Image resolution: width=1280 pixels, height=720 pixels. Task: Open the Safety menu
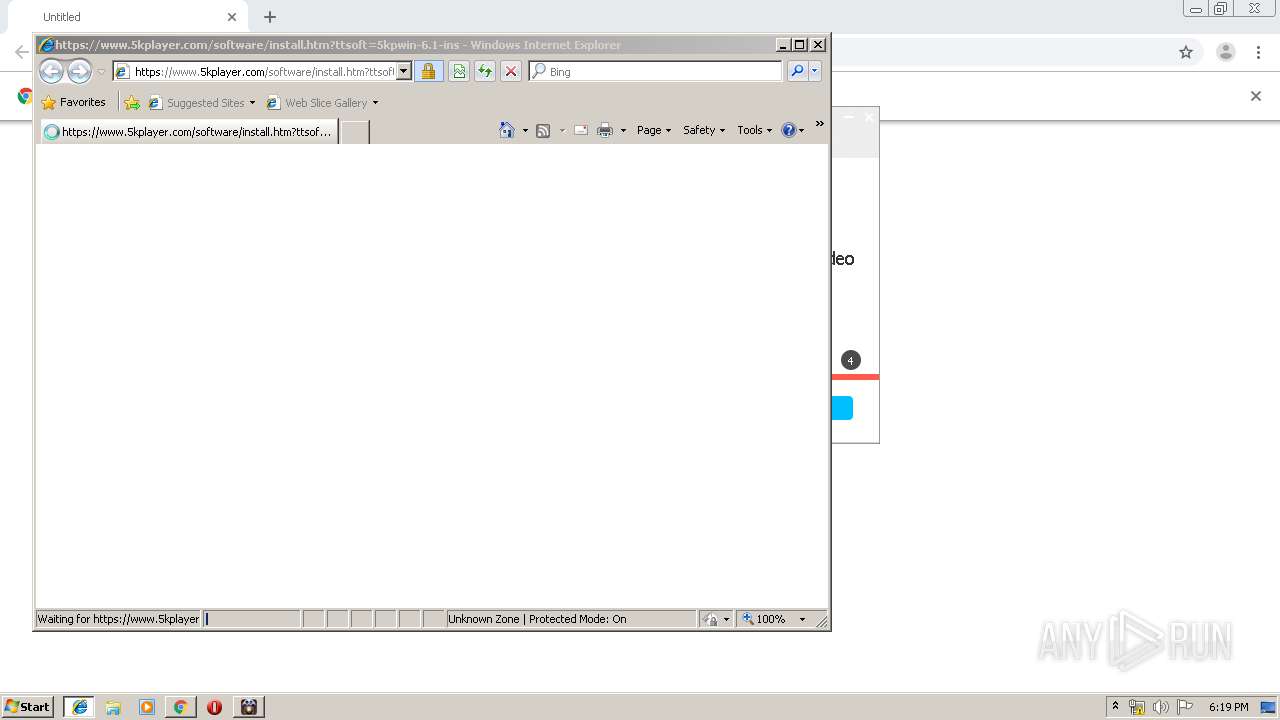click(704, 130)
